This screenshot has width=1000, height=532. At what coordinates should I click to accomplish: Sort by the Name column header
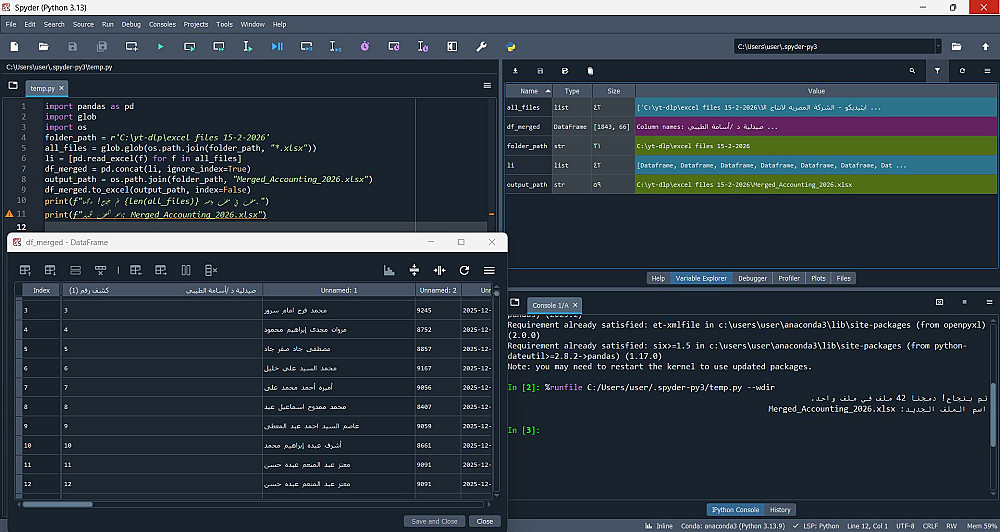click(x=528, y=91)
